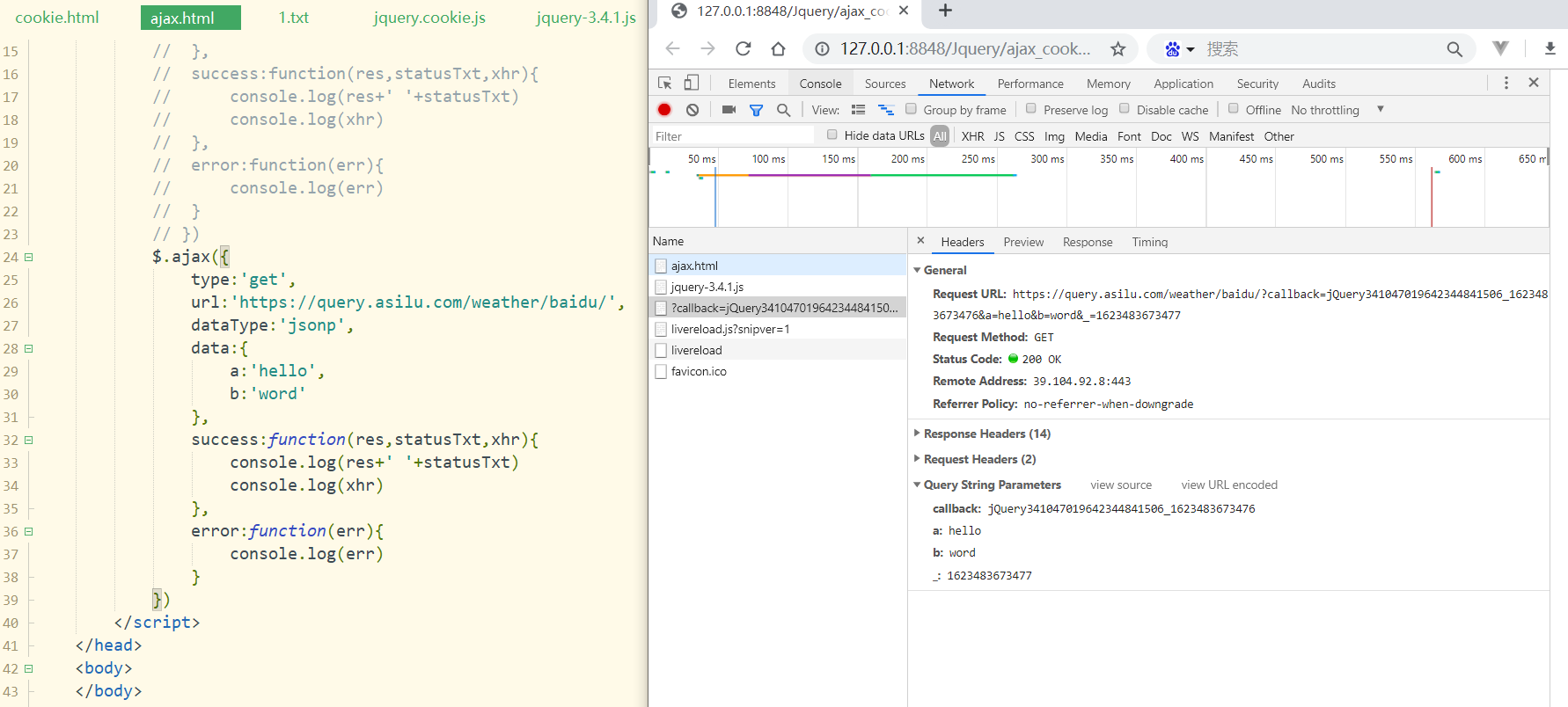Image resolution: width=1568 pixels, height=707 pixels.
Task: Filter requests by XHR type
Action: coord(973,136)
